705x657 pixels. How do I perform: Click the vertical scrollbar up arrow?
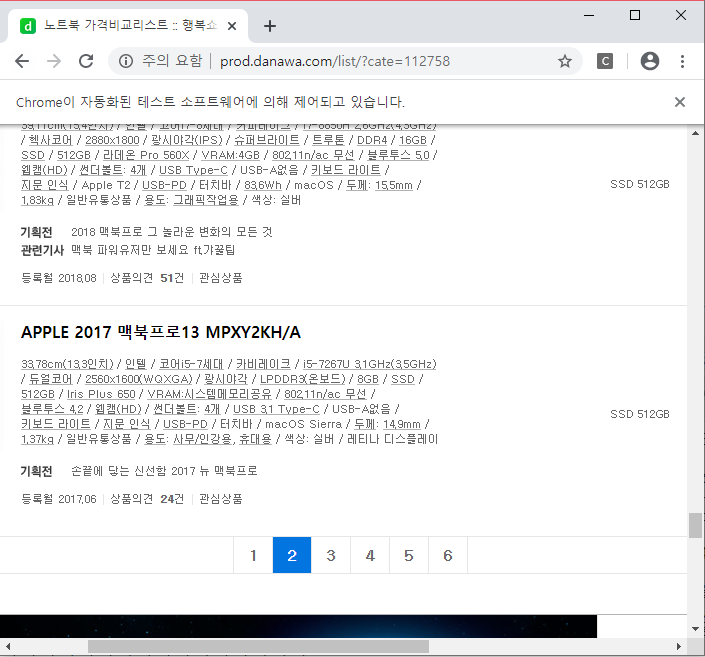[x=696, y=134]
